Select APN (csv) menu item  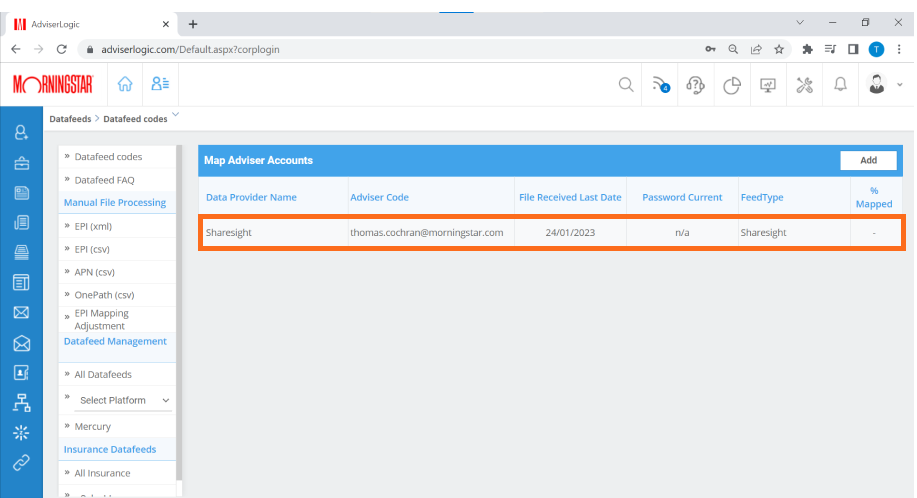[94, 272]
